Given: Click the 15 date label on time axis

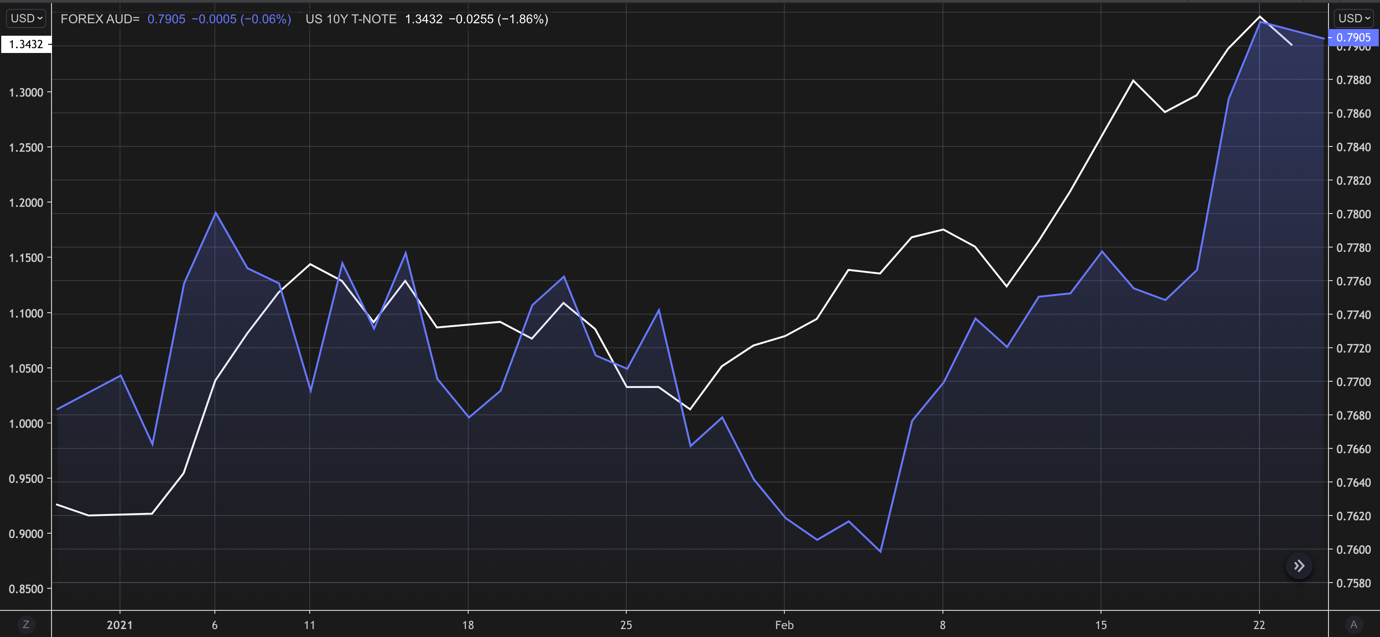Looking at the screenshot, I should point(1101,625).
